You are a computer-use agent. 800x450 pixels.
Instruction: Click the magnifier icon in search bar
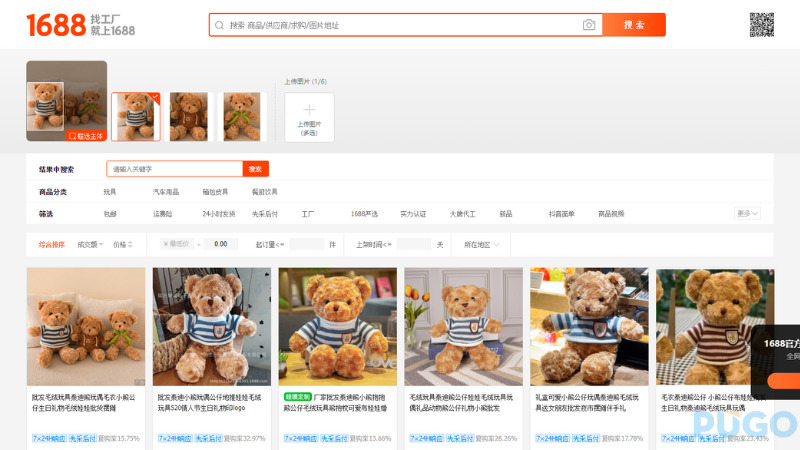220,25
